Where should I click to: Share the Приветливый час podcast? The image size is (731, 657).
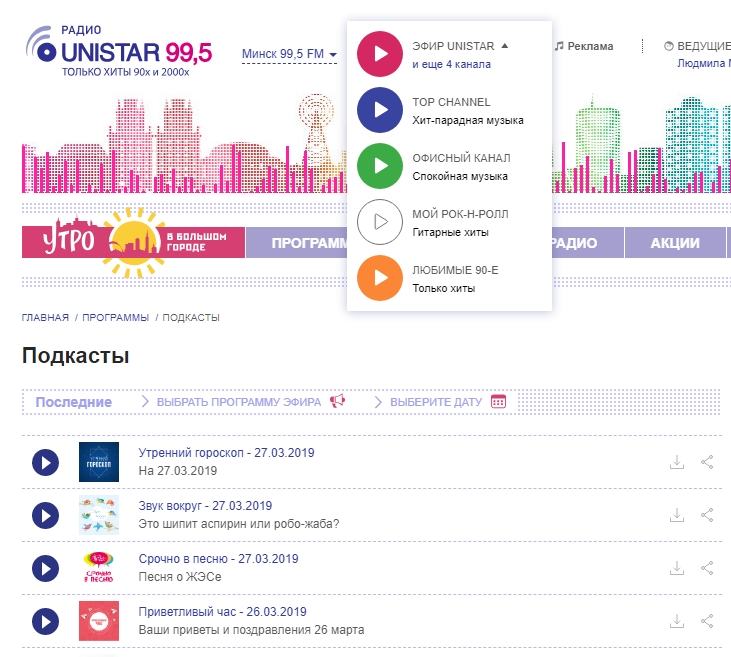707,620
